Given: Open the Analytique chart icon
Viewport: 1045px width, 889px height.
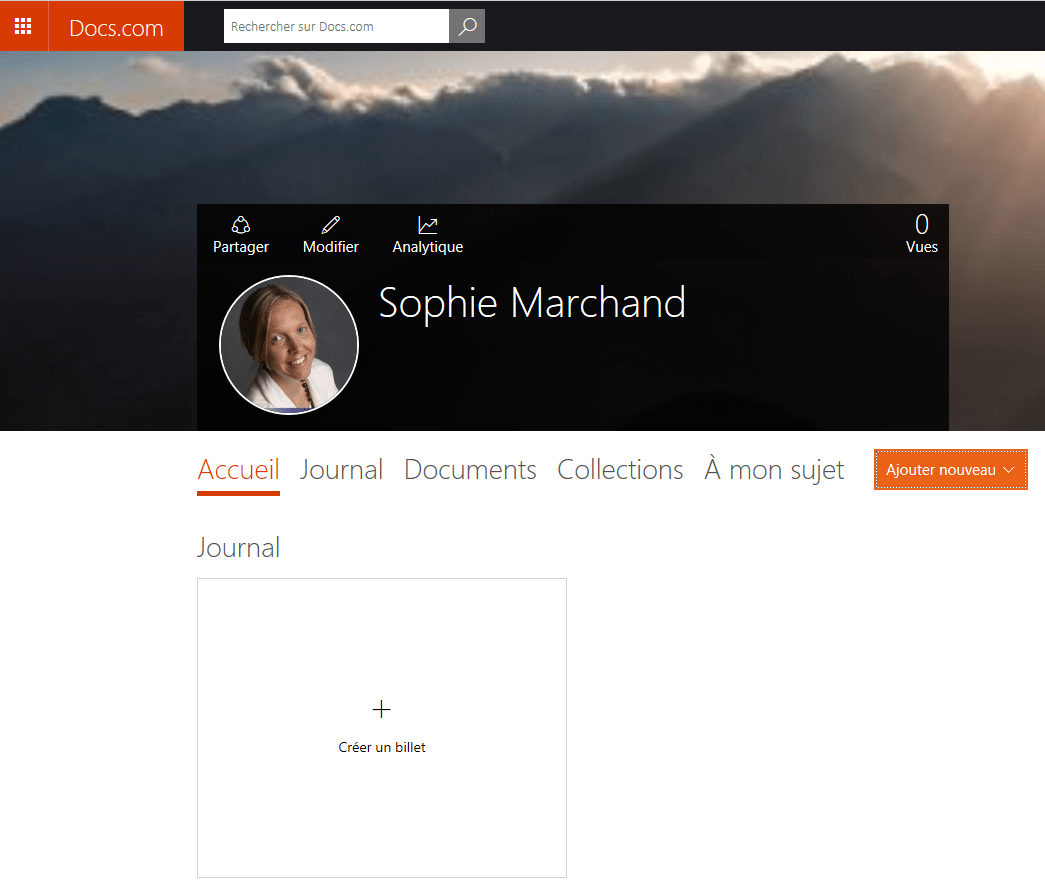Looking at the screenshot, I should pos(428,226).
